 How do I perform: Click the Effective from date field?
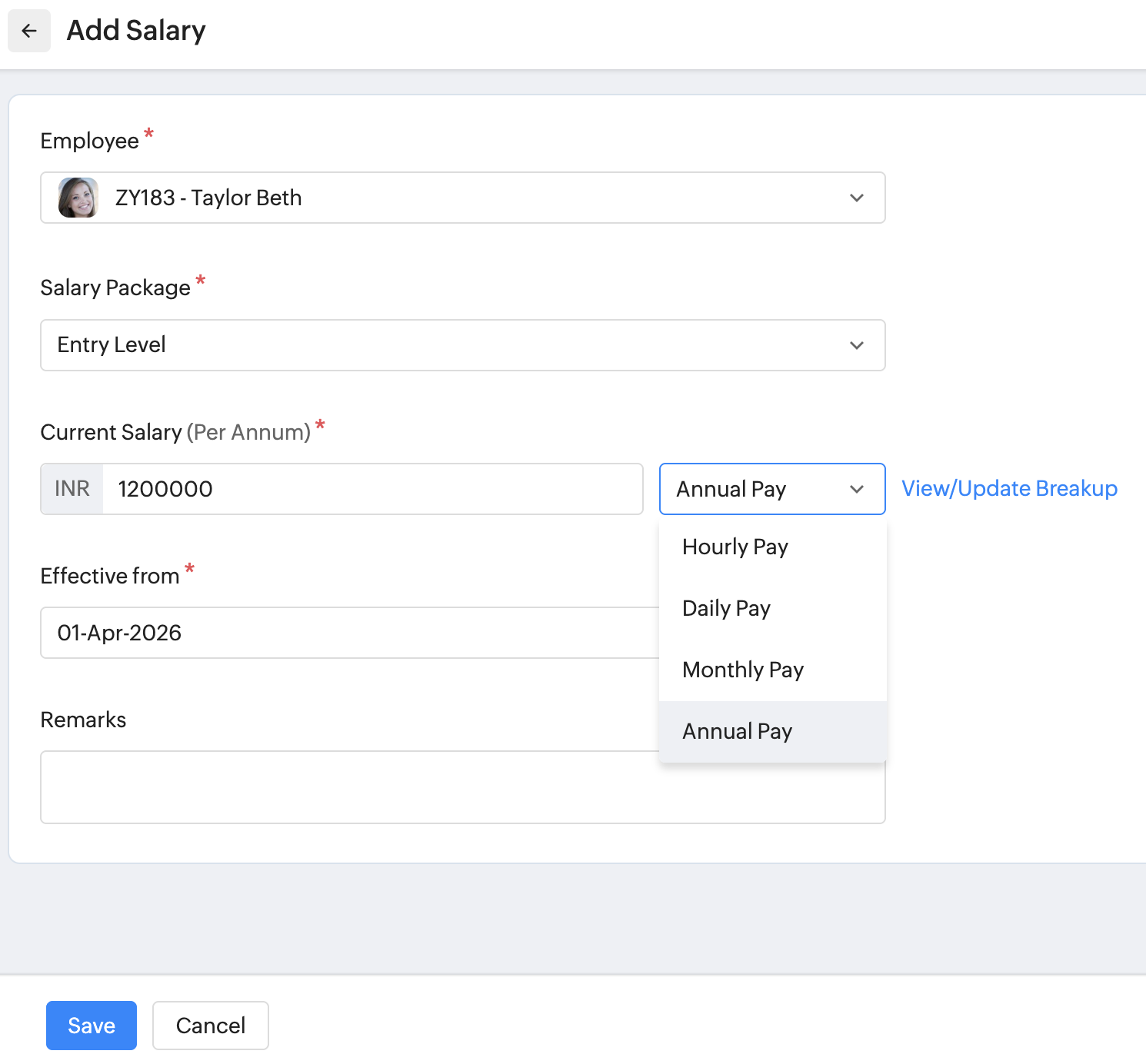346,633
